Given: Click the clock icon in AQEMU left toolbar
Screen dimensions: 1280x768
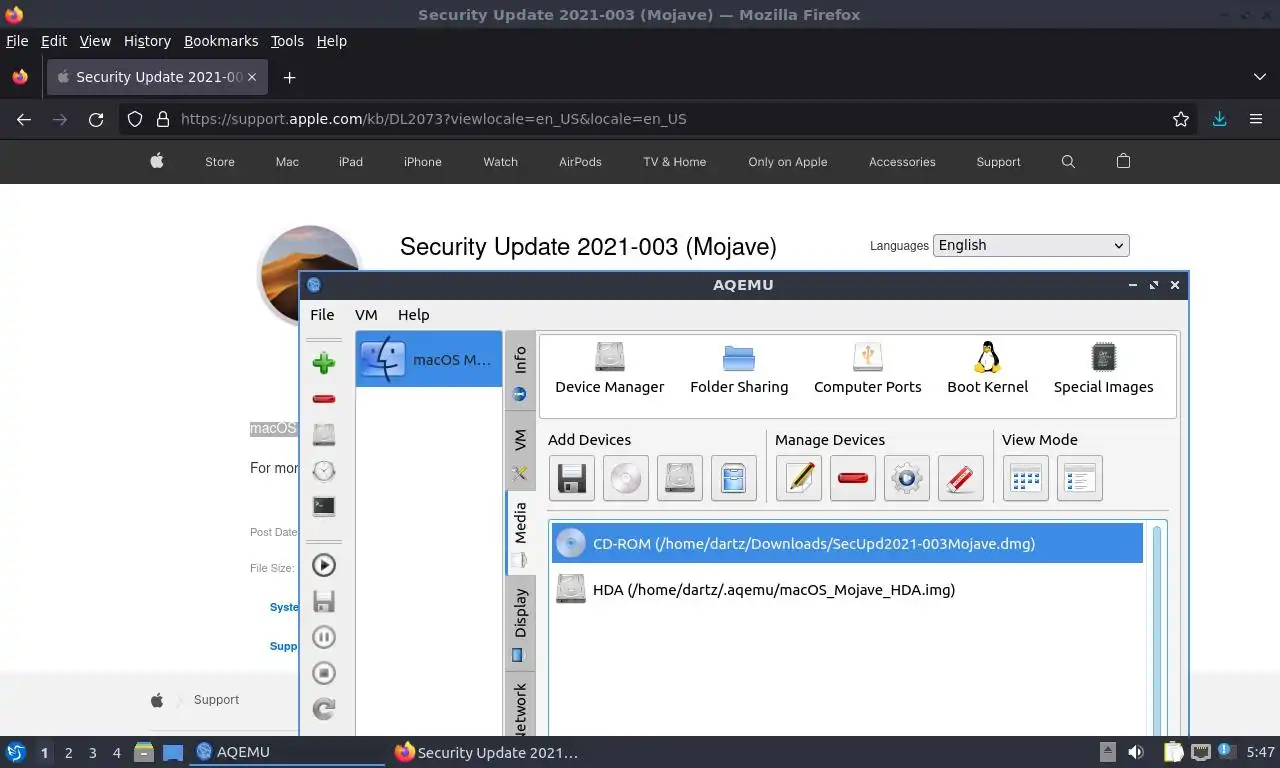Looking at the screenshot, I should [323, 471].
